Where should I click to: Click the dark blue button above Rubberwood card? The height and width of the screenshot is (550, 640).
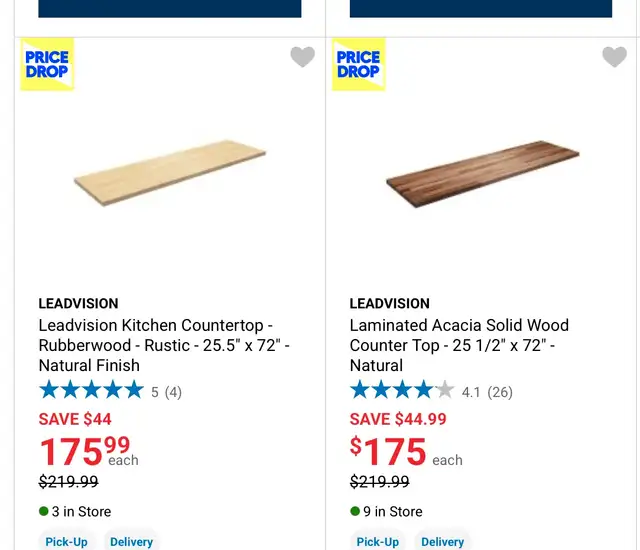click(170, 9)
